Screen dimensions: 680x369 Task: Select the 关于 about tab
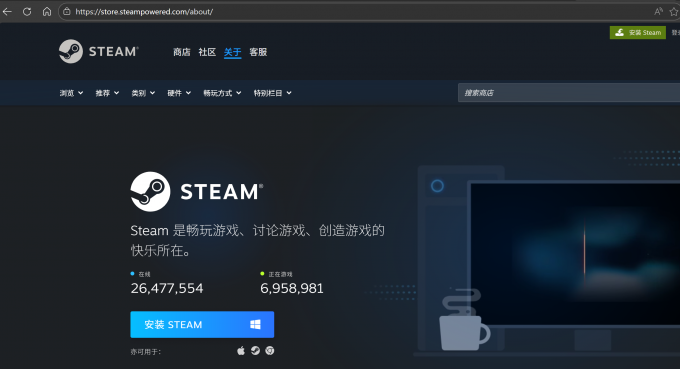232,52
